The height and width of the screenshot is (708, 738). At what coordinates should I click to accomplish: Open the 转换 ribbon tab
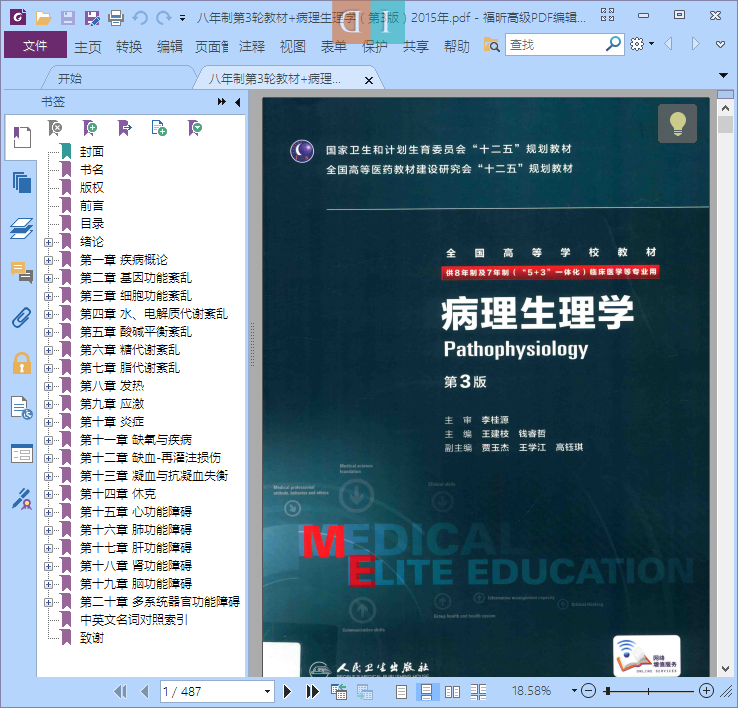(x=128, y=46)
